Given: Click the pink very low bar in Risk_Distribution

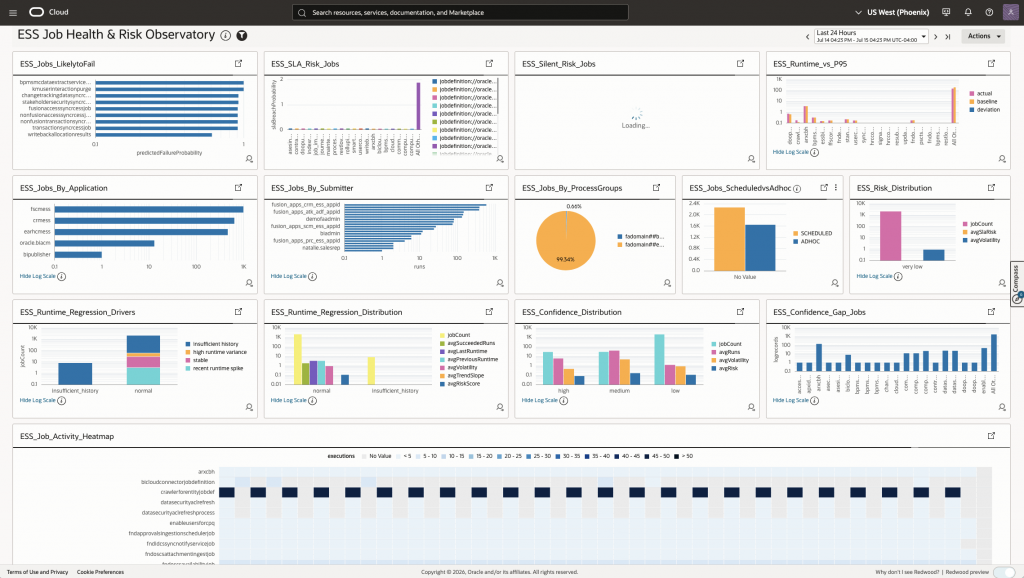Looking at the screenshot, I should [891, 236].
